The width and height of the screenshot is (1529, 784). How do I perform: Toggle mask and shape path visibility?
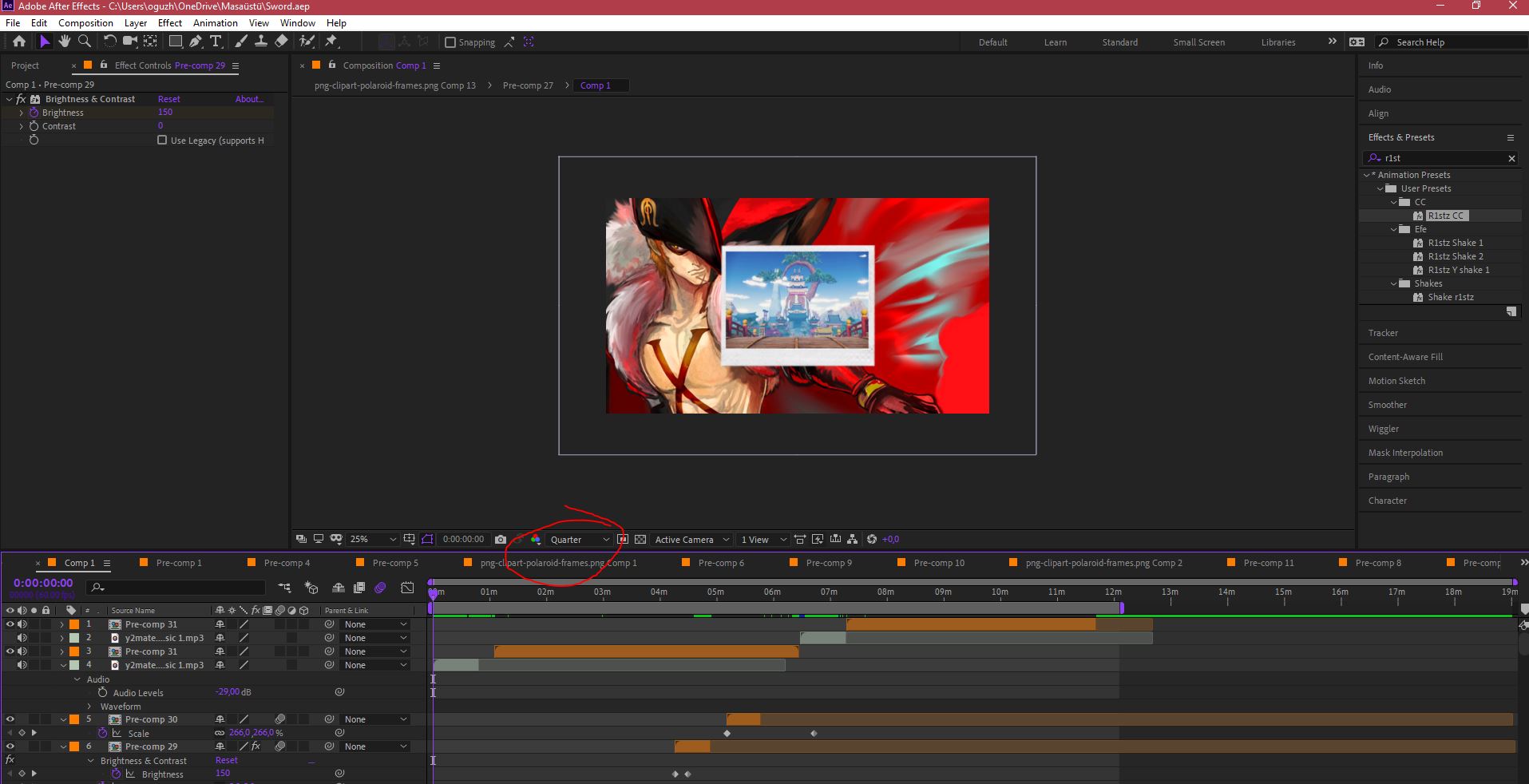[427, 540]
